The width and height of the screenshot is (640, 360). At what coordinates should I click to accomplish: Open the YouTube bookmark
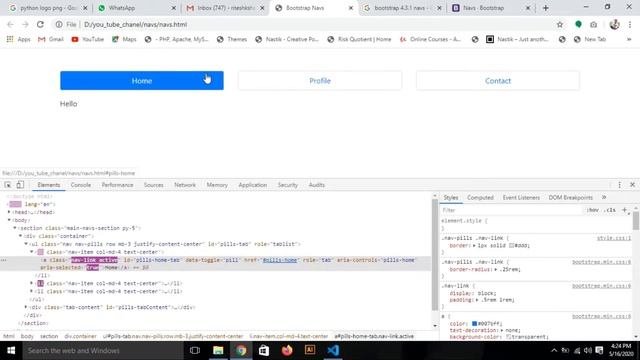point(88,39)
